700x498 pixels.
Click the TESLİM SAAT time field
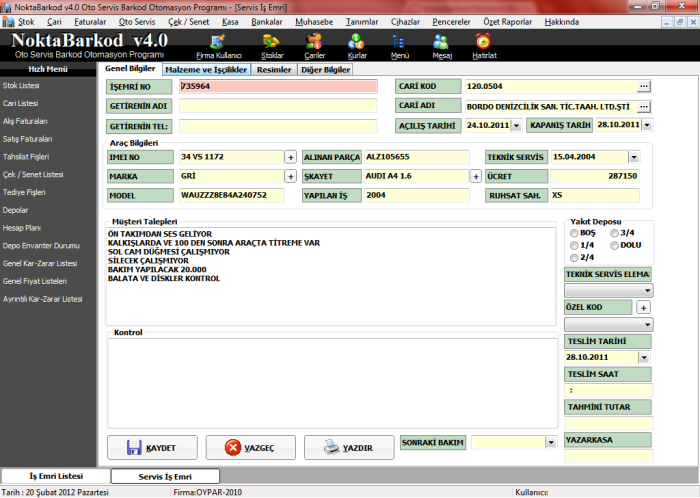tap(608, 390)
